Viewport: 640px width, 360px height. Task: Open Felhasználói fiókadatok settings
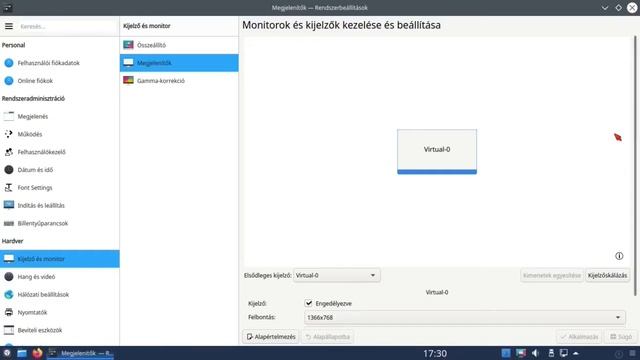pos(60,63)
